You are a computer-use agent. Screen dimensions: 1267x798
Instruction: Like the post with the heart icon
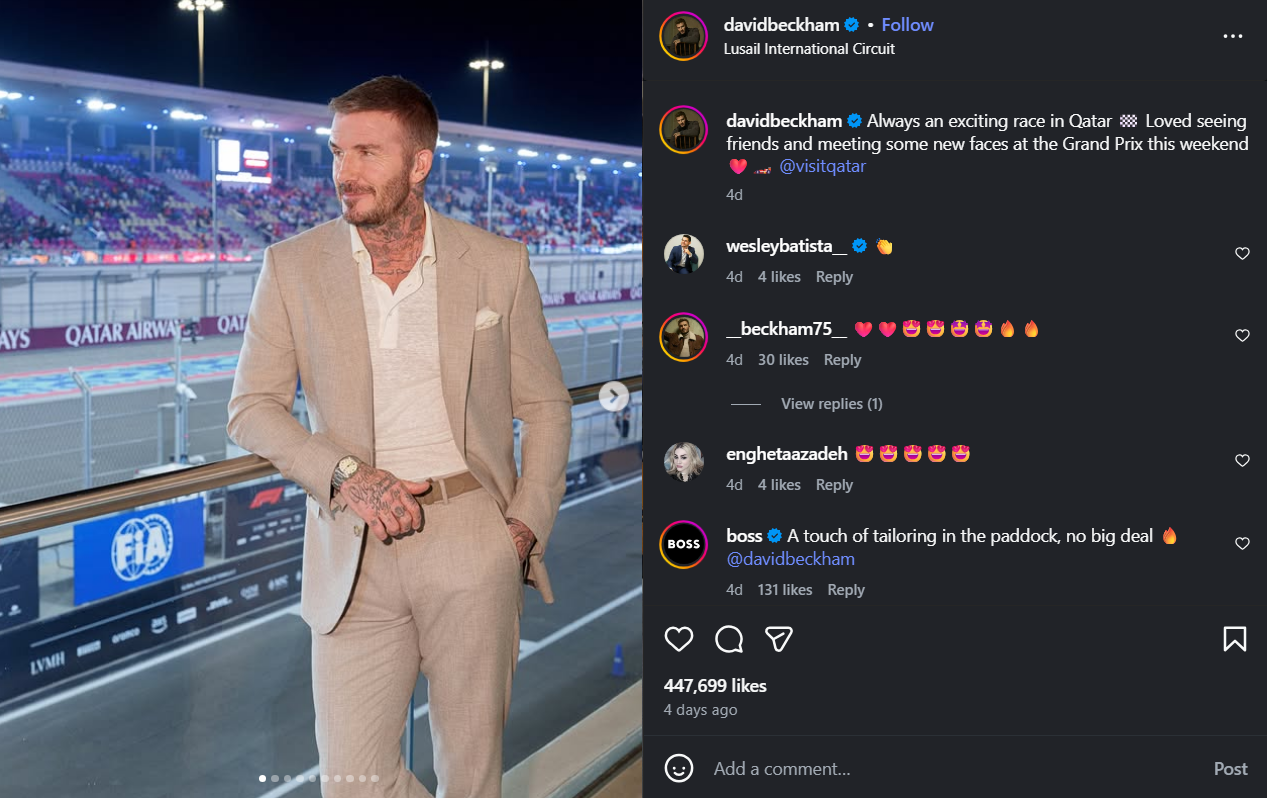pos(679,639)
